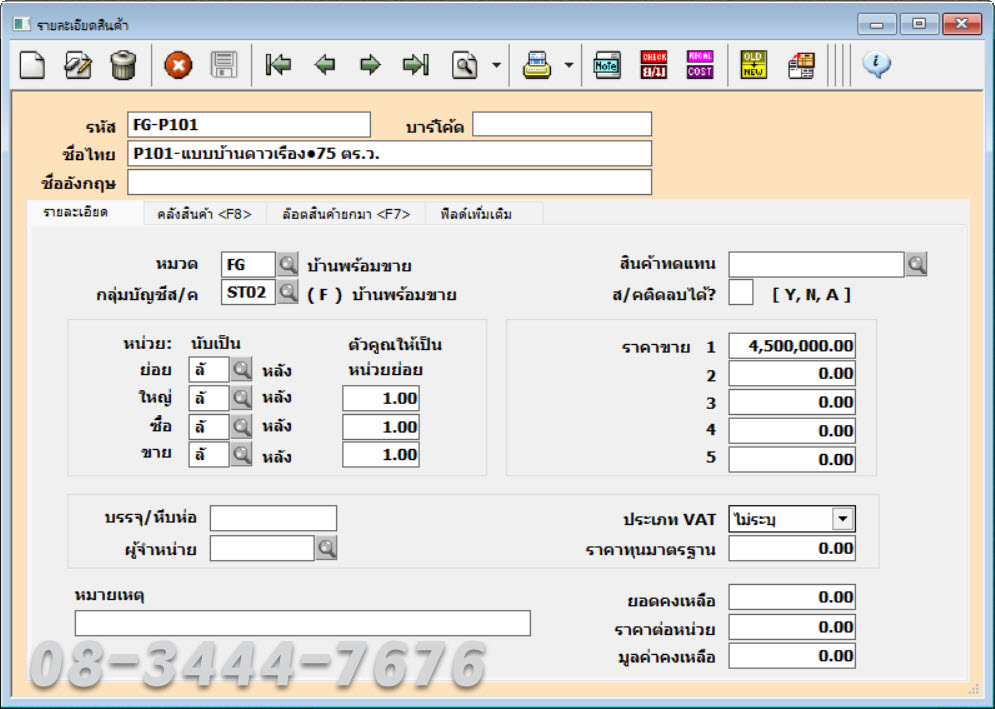The image size is (995, 709).
Task: Click the บรรจุ/หีบห่อ packing field
Action: [x=273, y=518]
